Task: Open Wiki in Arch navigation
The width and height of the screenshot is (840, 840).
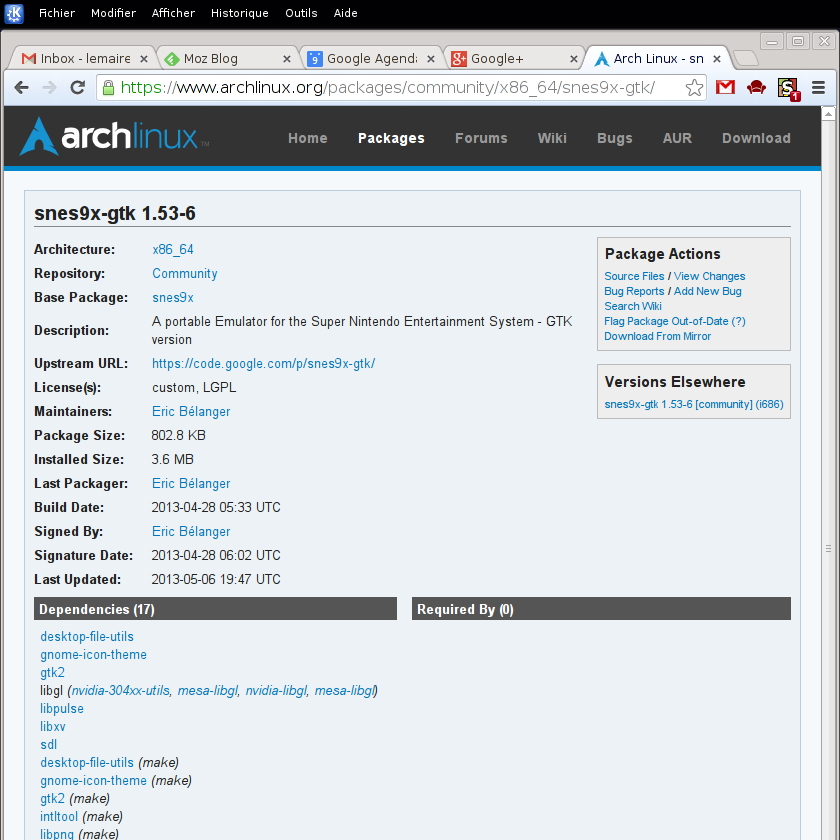Action: click(x=552, y=138)
